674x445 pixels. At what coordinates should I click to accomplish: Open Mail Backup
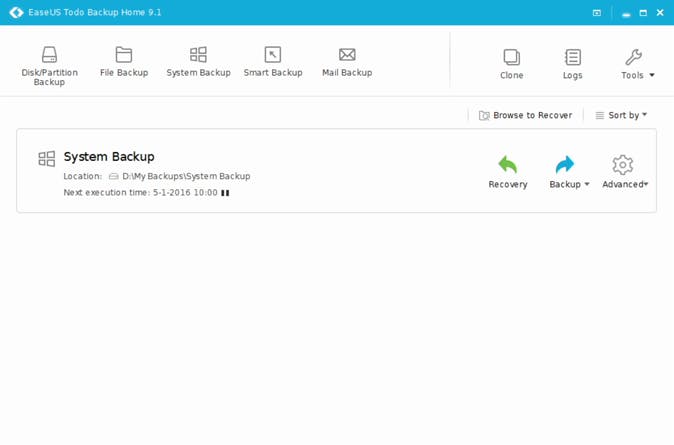point(347,62)
